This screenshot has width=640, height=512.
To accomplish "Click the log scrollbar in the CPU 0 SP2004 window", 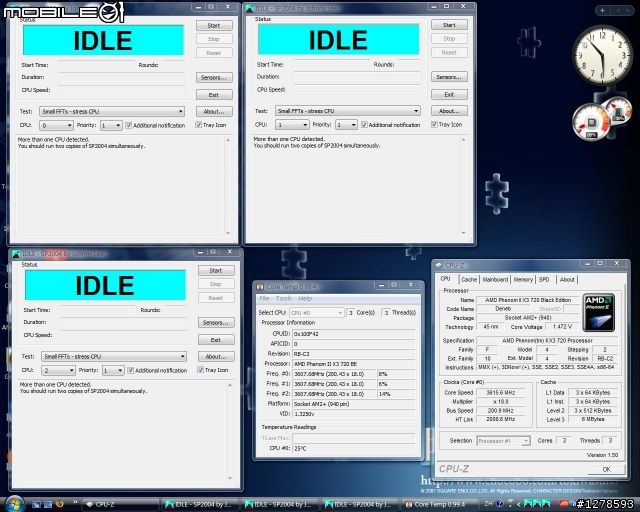I will point(228,186).
